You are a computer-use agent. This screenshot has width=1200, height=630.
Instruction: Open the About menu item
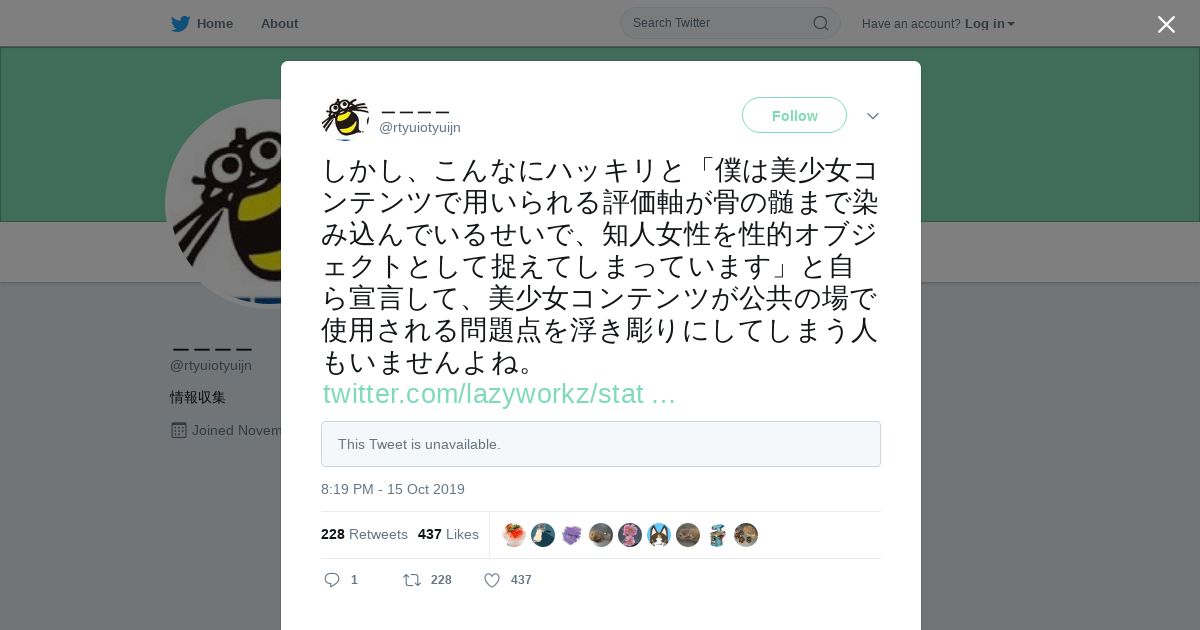point(279,24)
